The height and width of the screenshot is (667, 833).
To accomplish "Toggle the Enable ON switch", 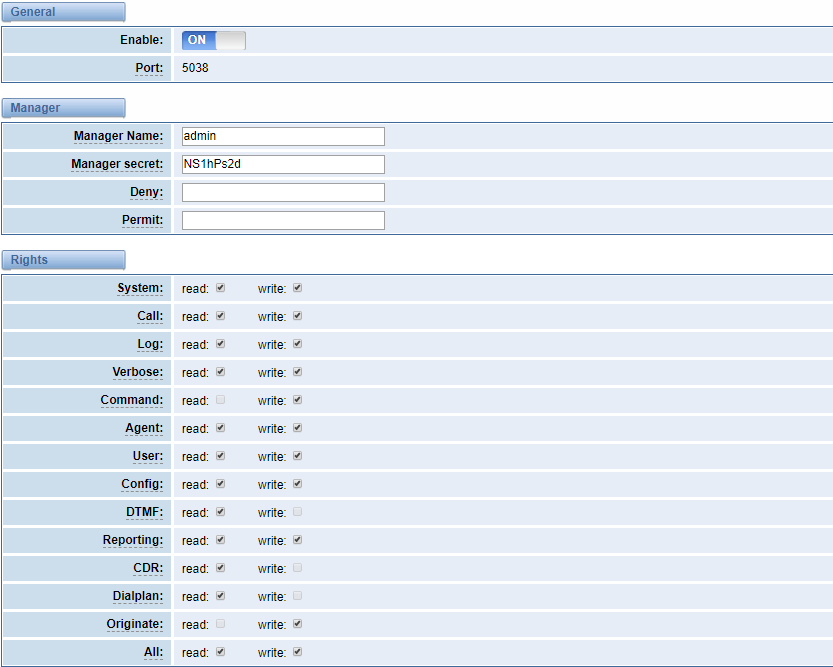I will tap(214, 40).
